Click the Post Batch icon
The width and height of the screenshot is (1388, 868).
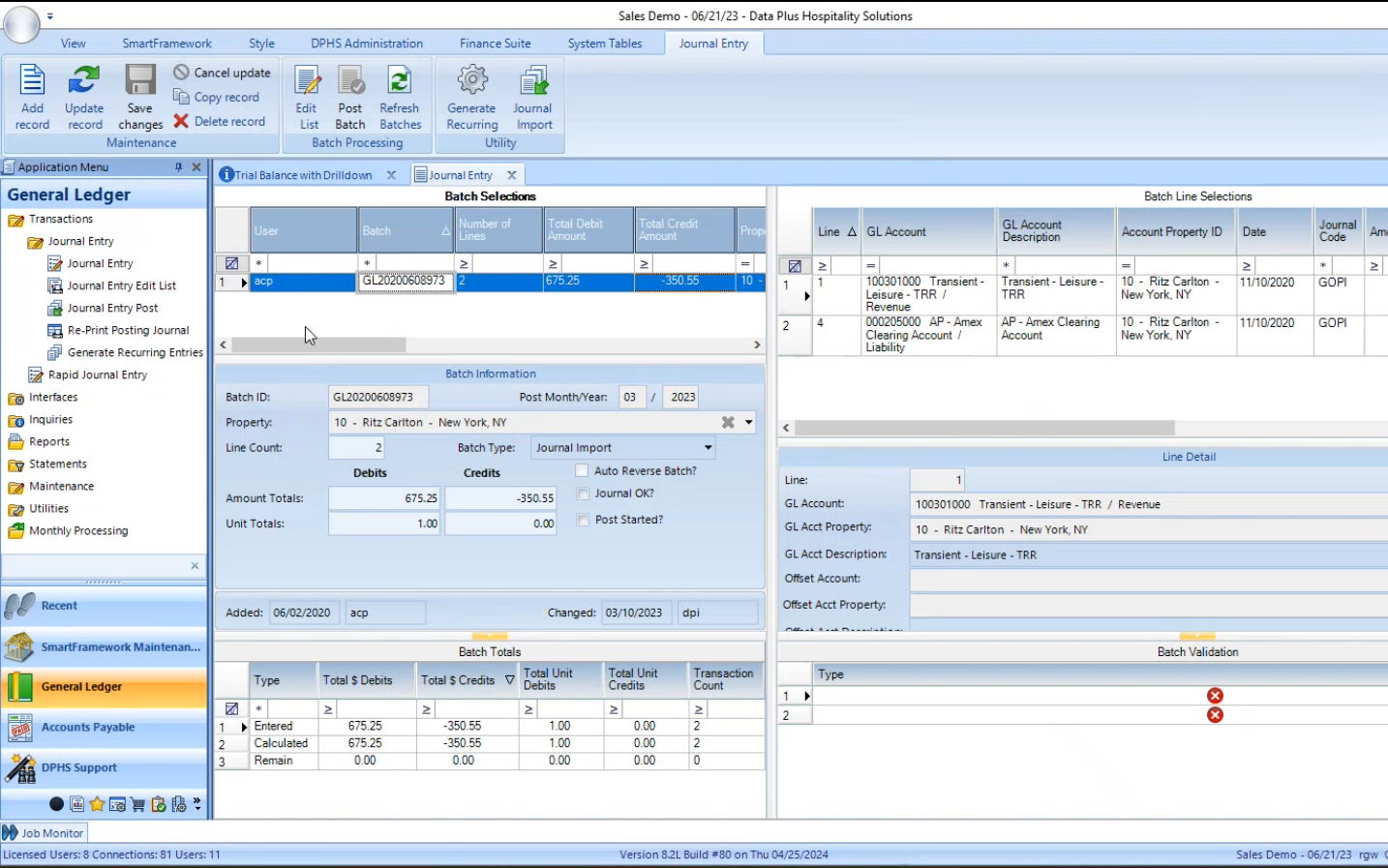pyautogui.click(x=350, y=97)
